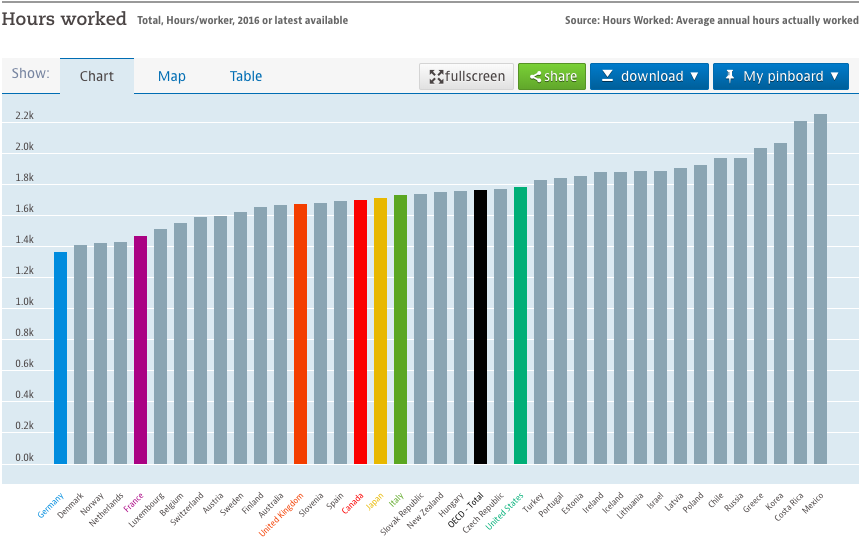Select the Chart tab
The width and height of the screenshot is (862, 541).
[97, 76]
